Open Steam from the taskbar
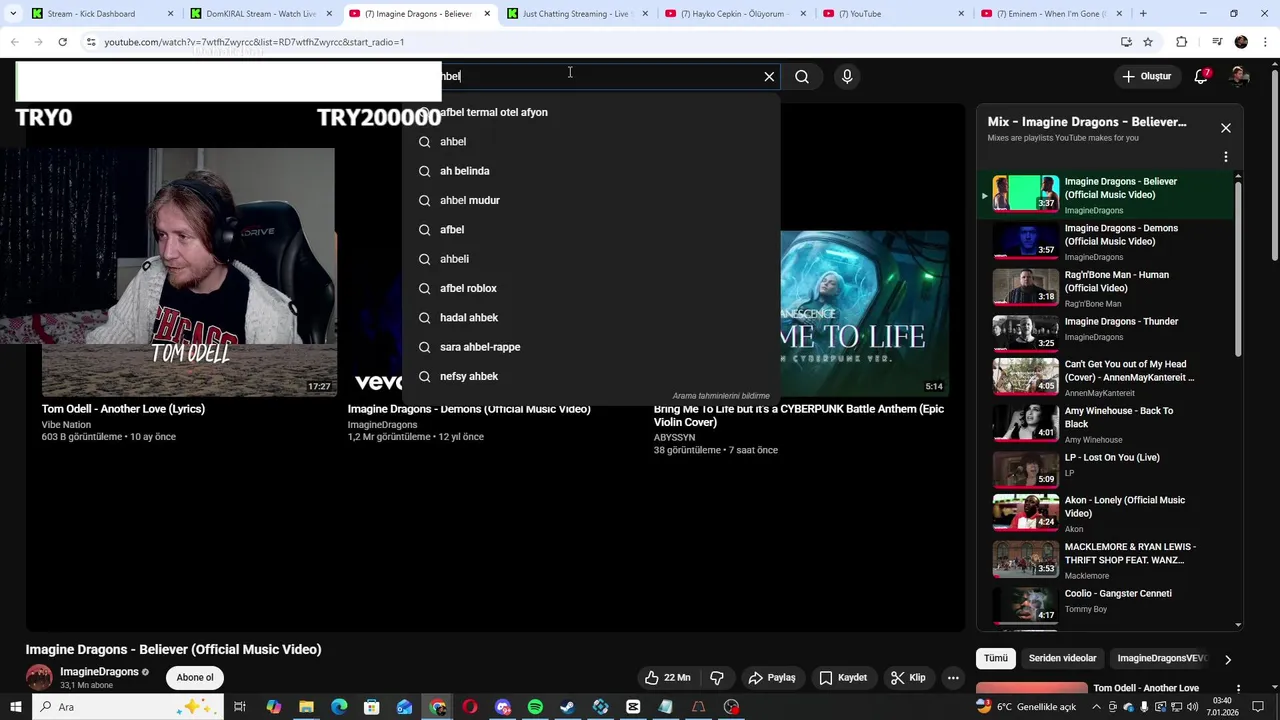This screenshot has width=1280, height=720. [567, 707]
